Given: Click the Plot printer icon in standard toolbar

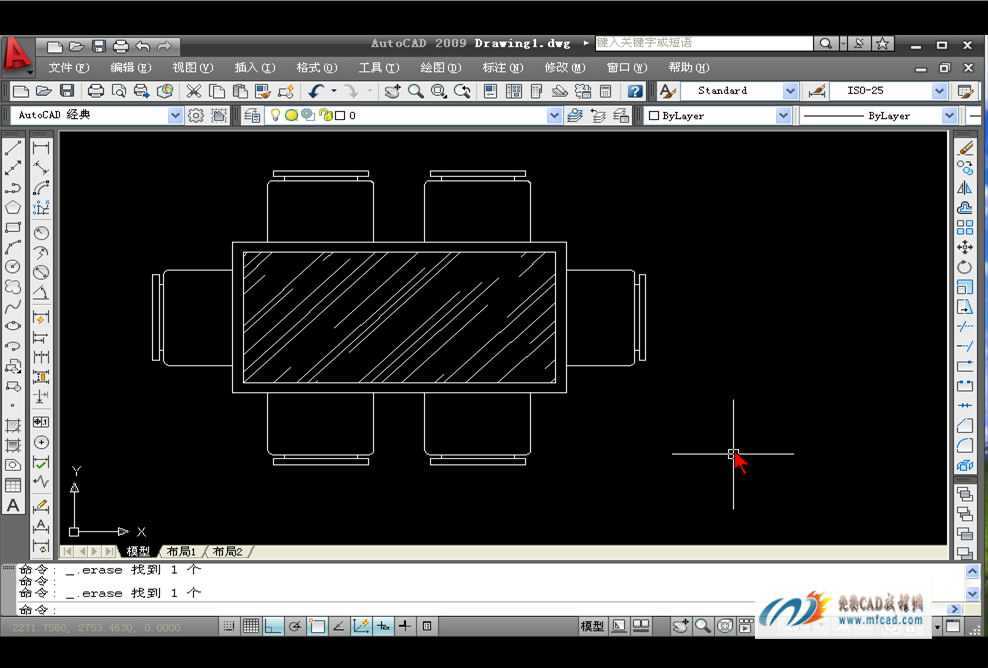Looking at the screenshot, I should point(96,91).
